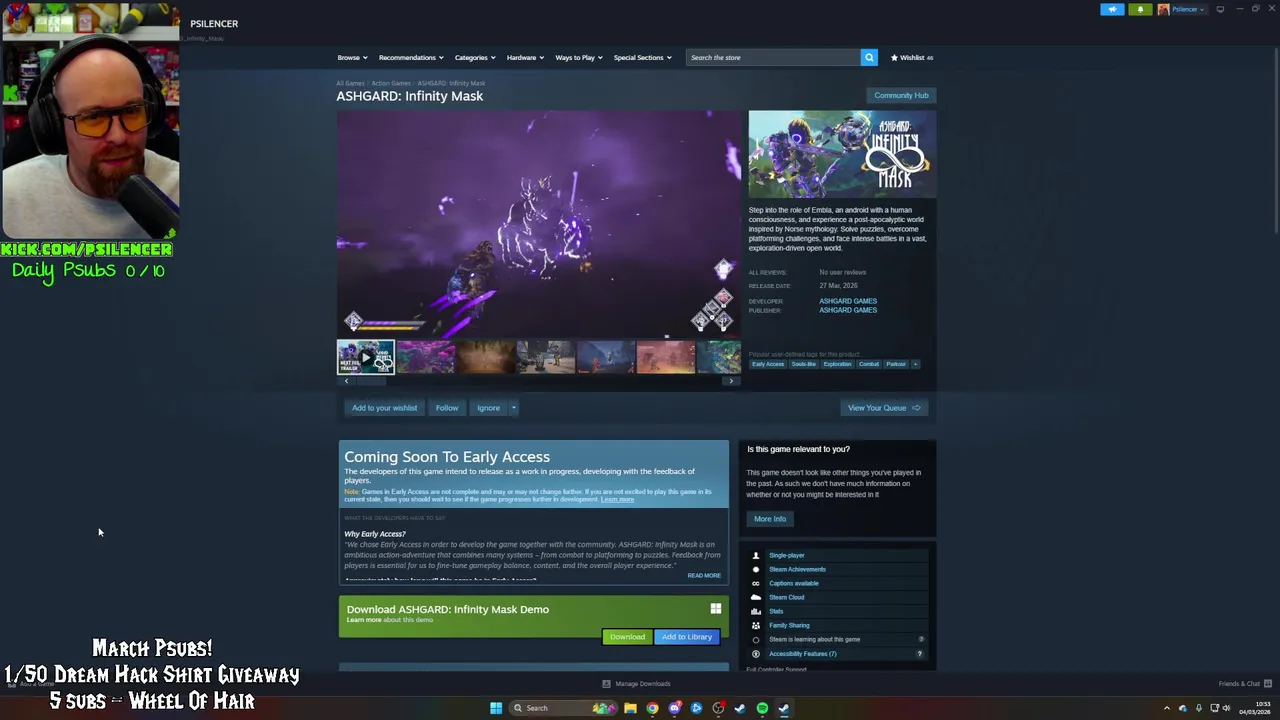This screenshot has width=1280, height=720.
Task: Click the Psilencer profile avatar
Action: click(1163, 9)
